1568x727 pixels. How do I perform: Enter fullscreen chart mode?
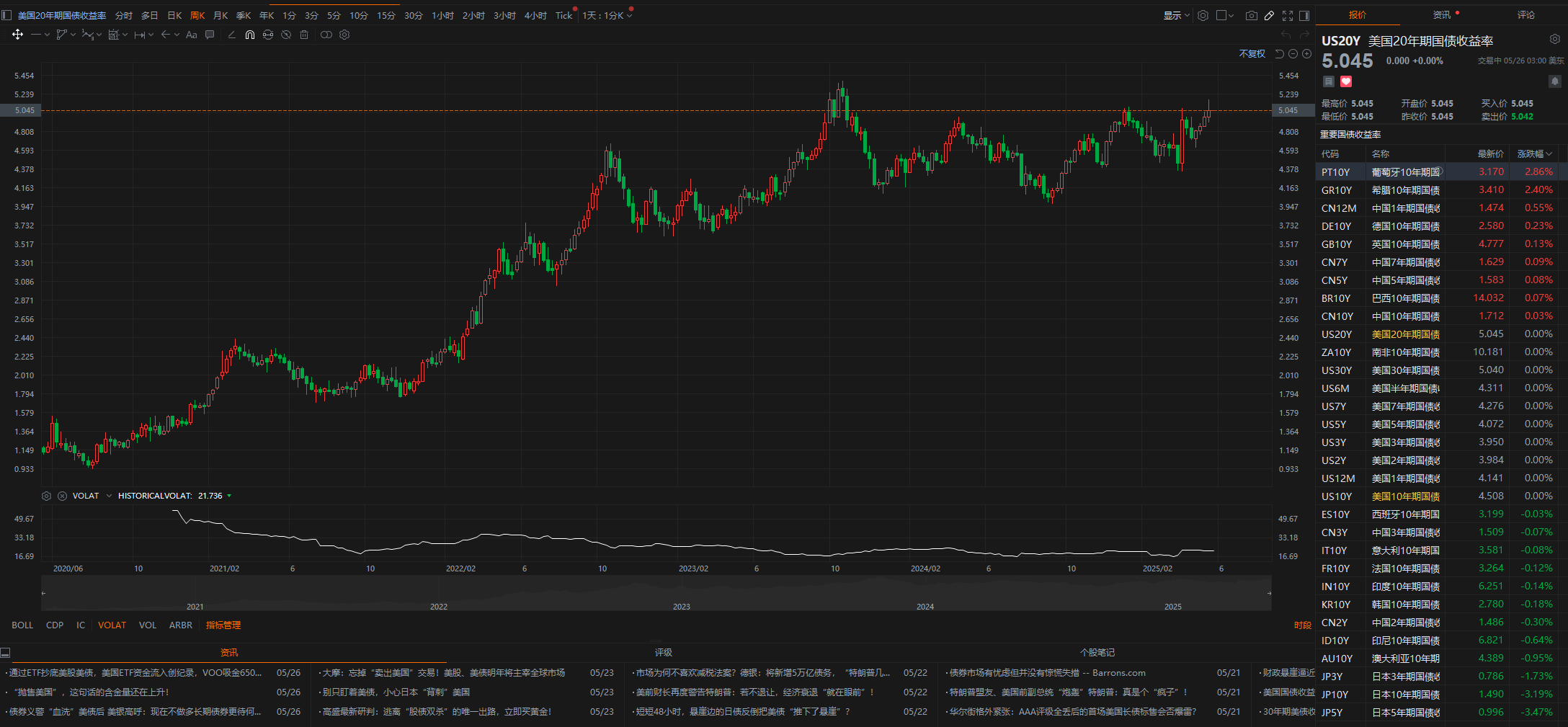[x=1288, y=15]
